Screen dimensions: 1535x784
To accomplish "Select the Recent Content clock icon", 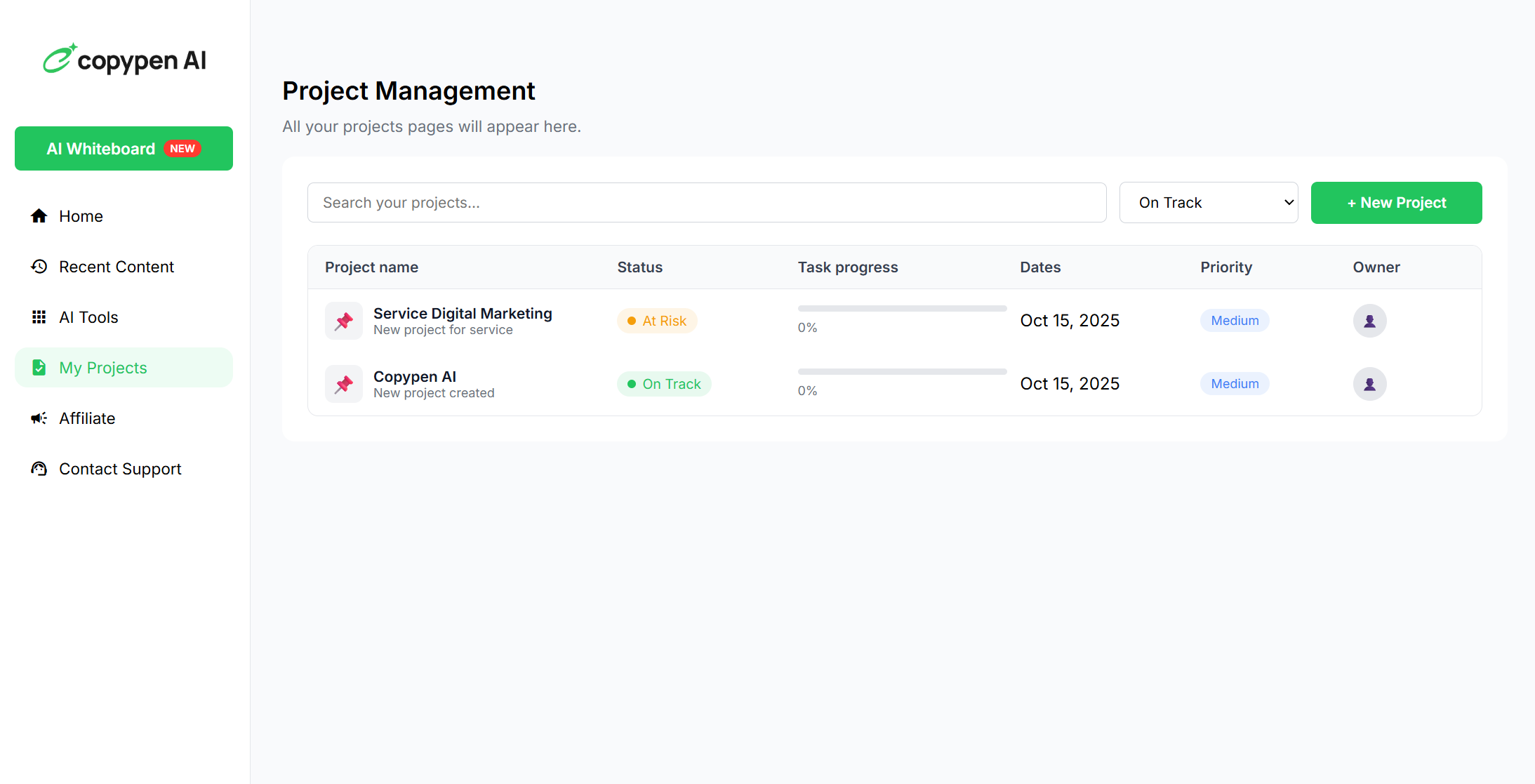I will click(39, 266).
